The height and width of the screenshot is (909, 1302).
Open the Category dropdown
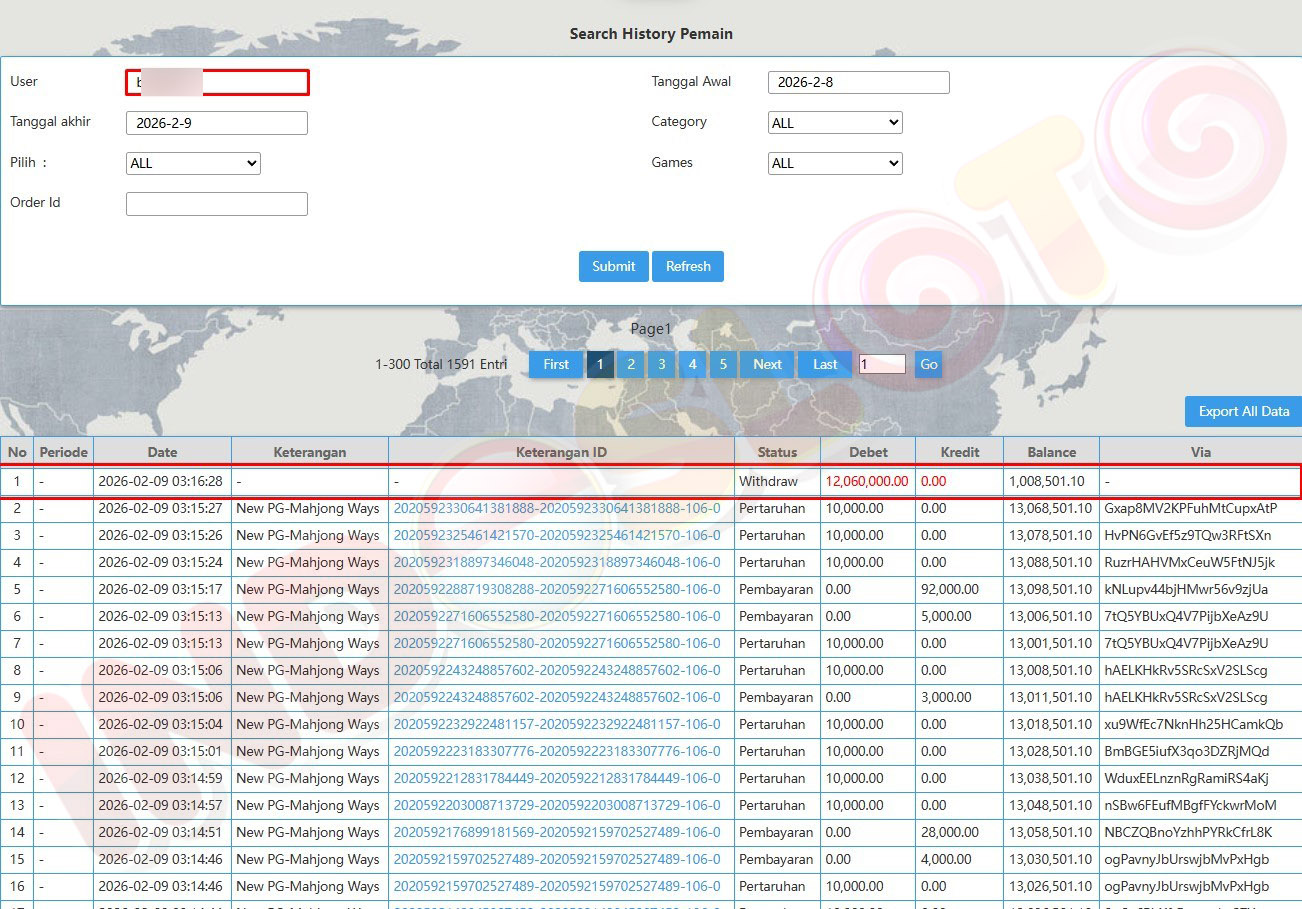pyautogui.click(x=835, y=123)
